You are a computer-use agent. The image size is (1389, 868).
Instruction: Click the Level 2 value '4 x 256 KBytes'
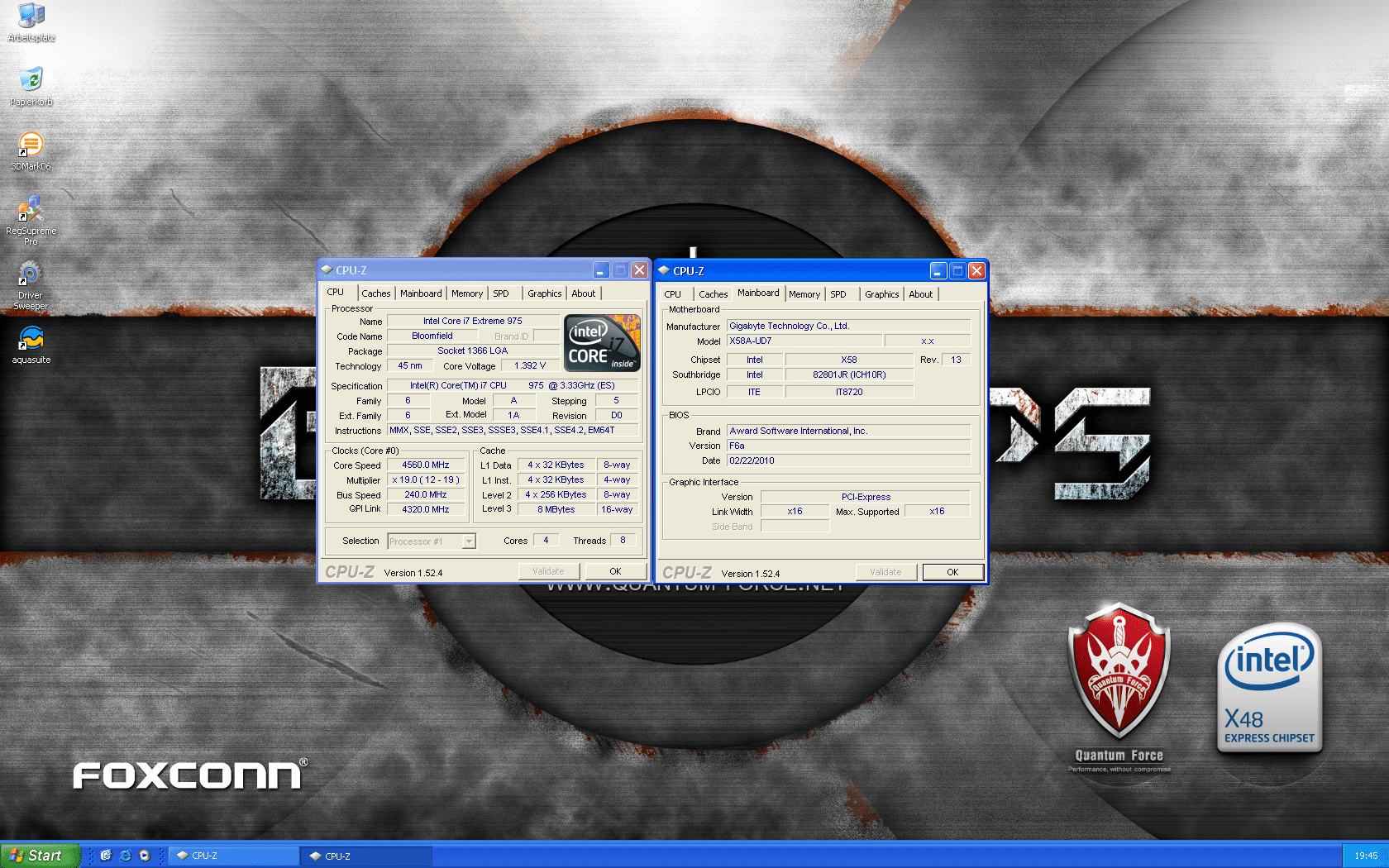556,494
